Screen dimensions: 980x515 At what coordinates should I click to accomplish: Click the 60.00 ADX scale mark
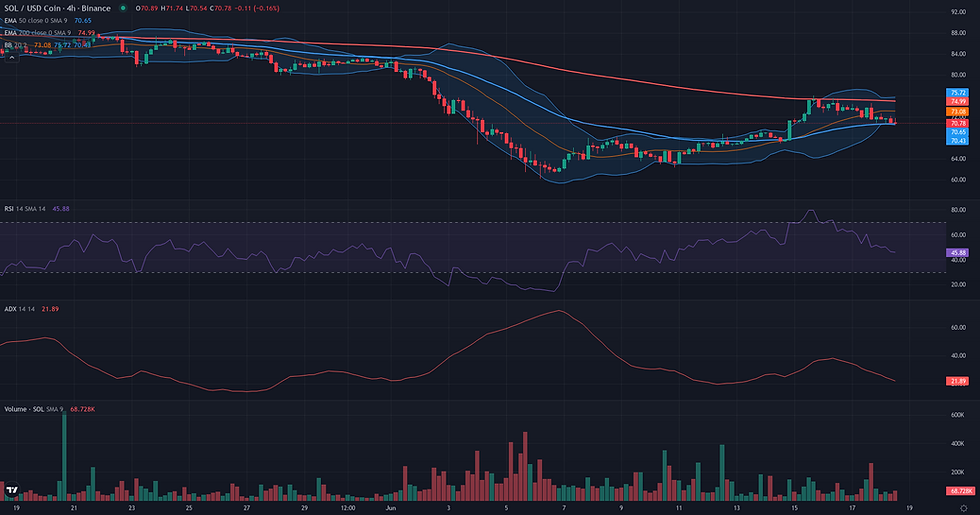tap(958, 328)
